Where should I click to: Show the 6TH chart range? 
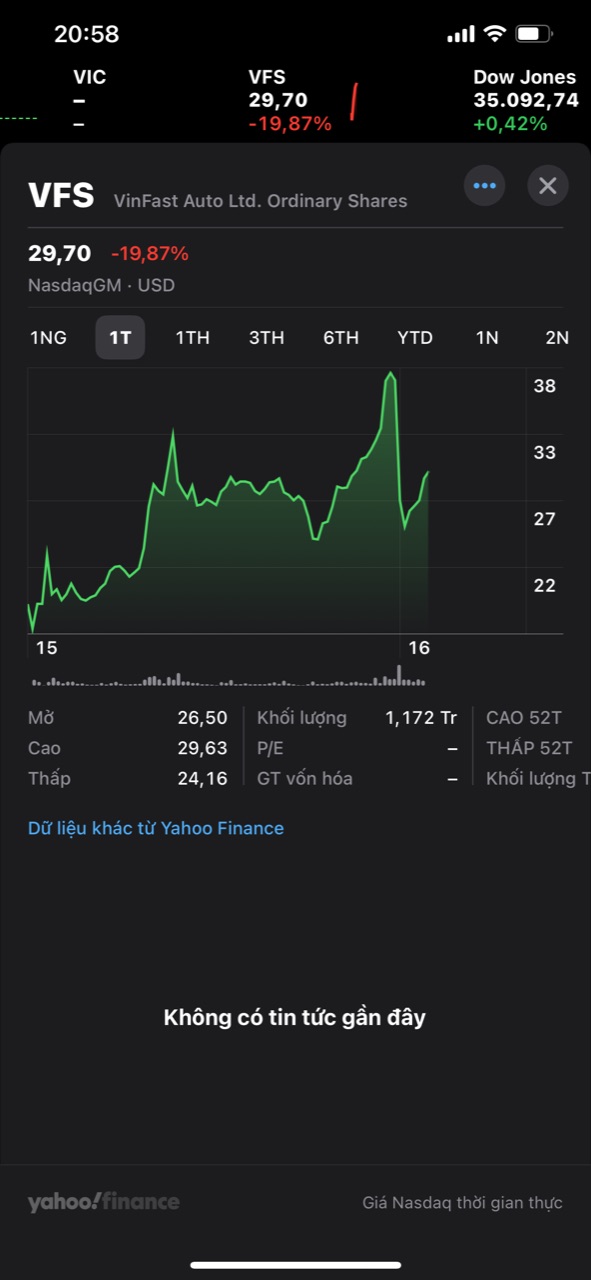point(340,338)
